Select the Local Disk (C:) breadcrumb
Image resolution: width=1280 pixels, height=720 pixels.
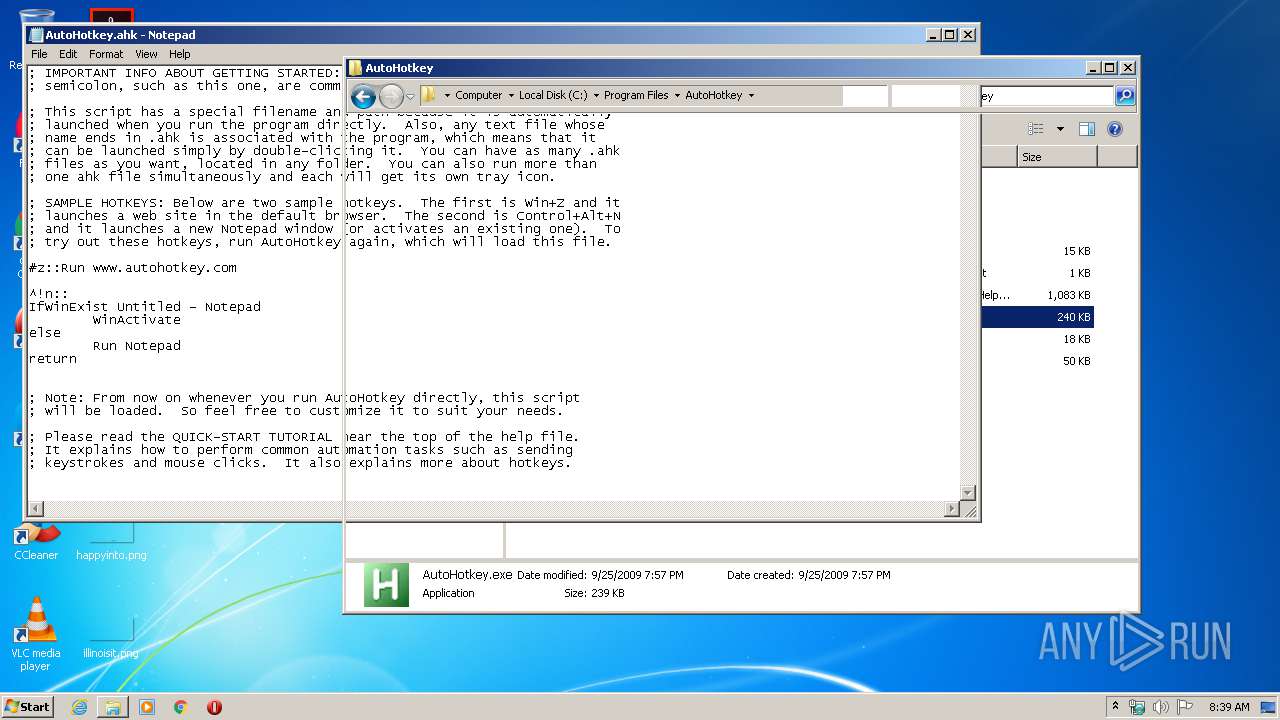pos(553,96)
